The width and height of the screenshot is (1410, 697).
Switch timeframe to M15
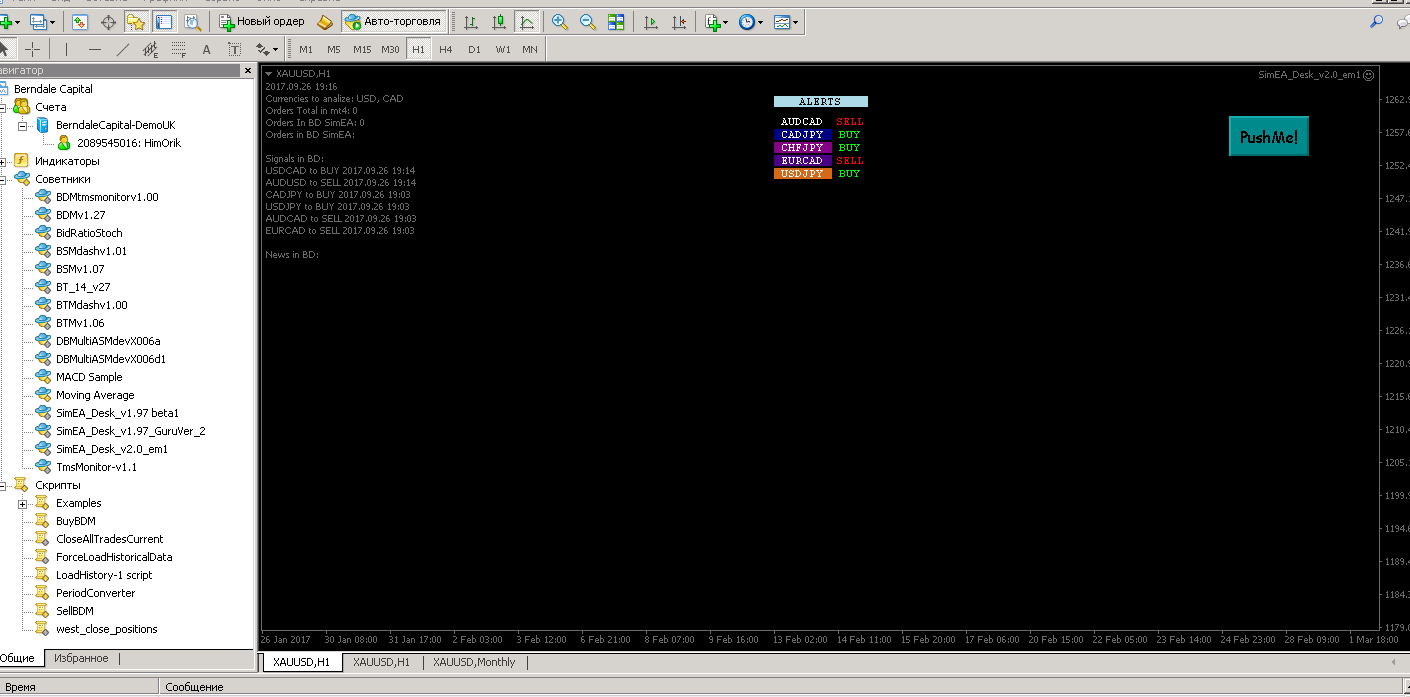point(362,49)
